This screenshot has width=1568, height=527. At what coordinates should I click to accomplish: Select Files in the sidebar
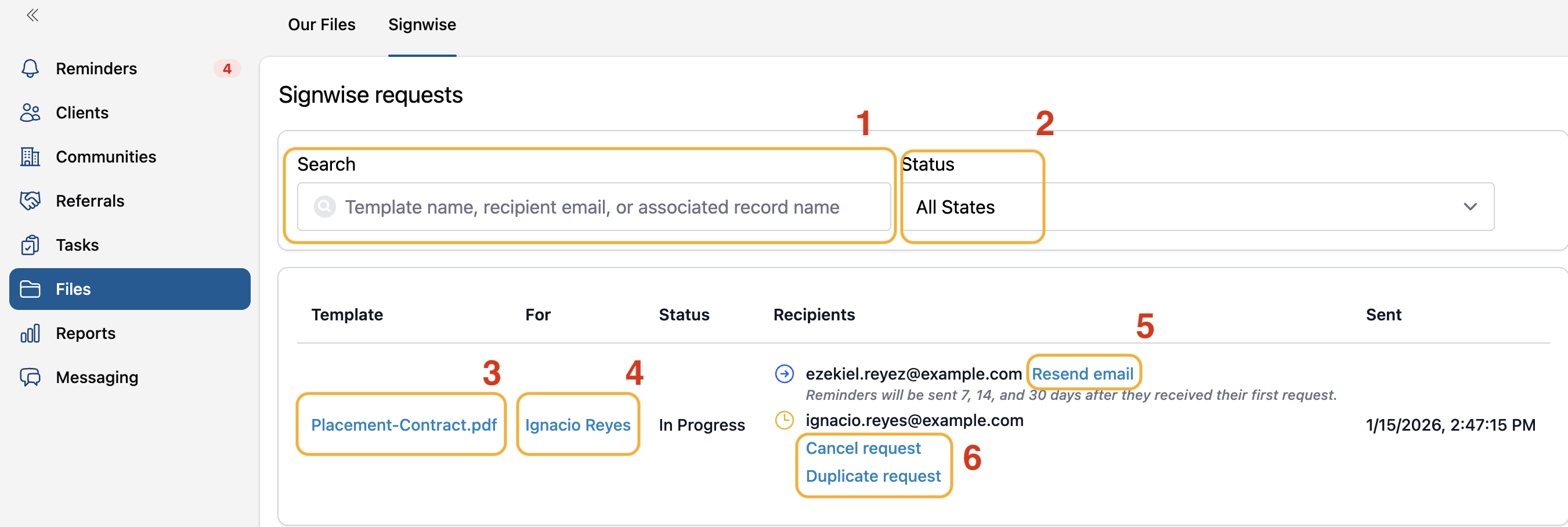click(x=129, y=289)
